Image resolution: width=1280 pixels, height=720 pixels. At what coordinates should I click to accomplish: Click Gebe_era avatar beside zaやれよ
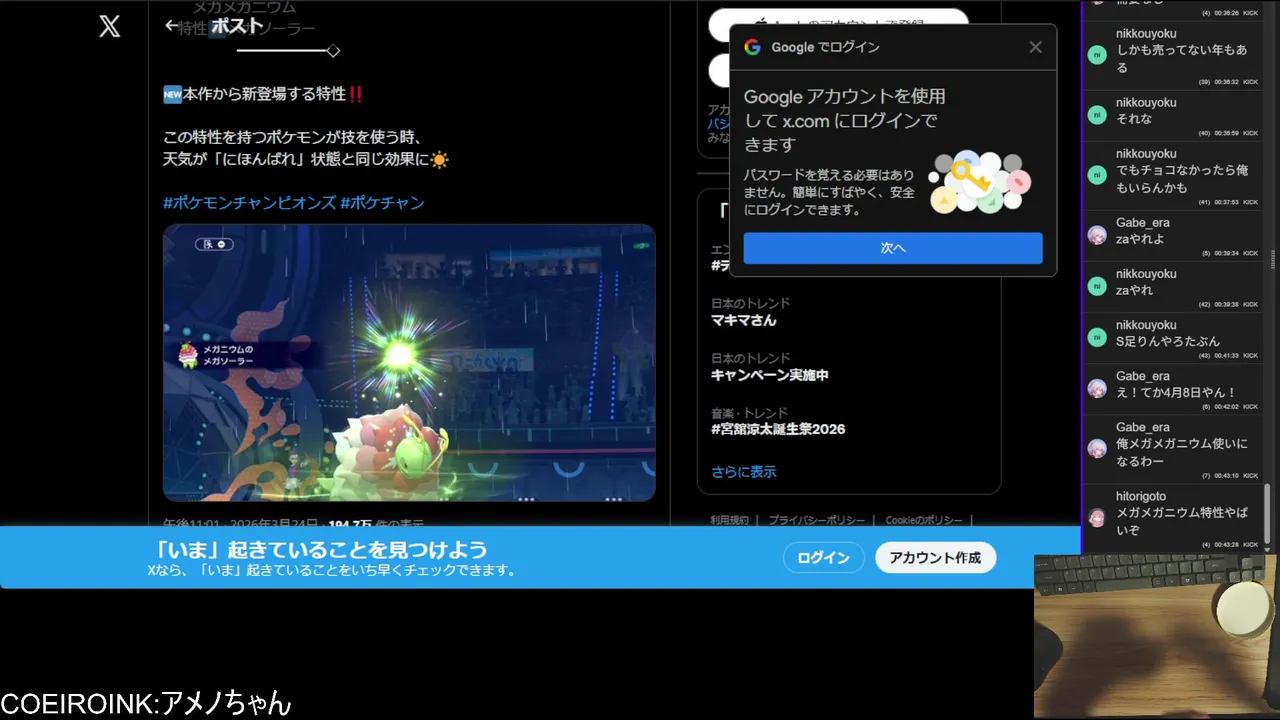coord(1097,235)
